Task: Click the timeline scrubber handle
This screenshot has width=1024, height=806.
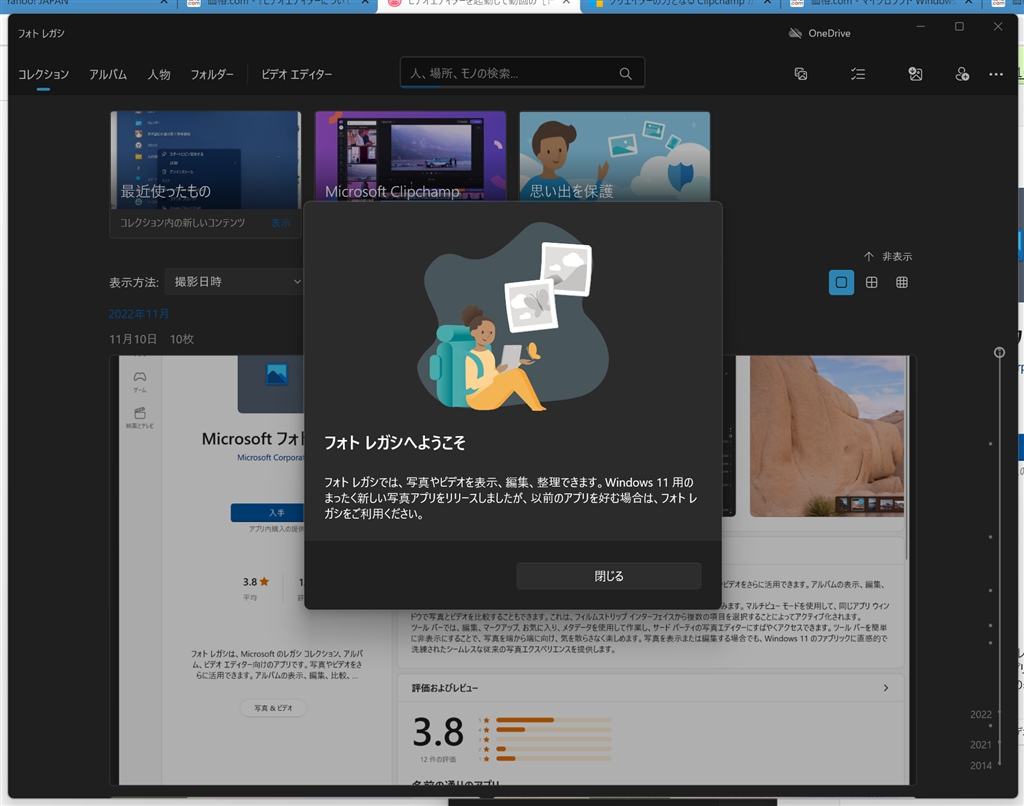Action: click(999, 353)
